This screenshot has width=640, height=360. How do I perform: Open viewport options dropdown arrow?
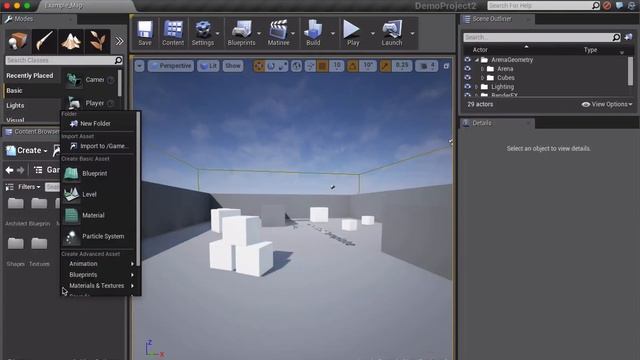click(139, 66)
